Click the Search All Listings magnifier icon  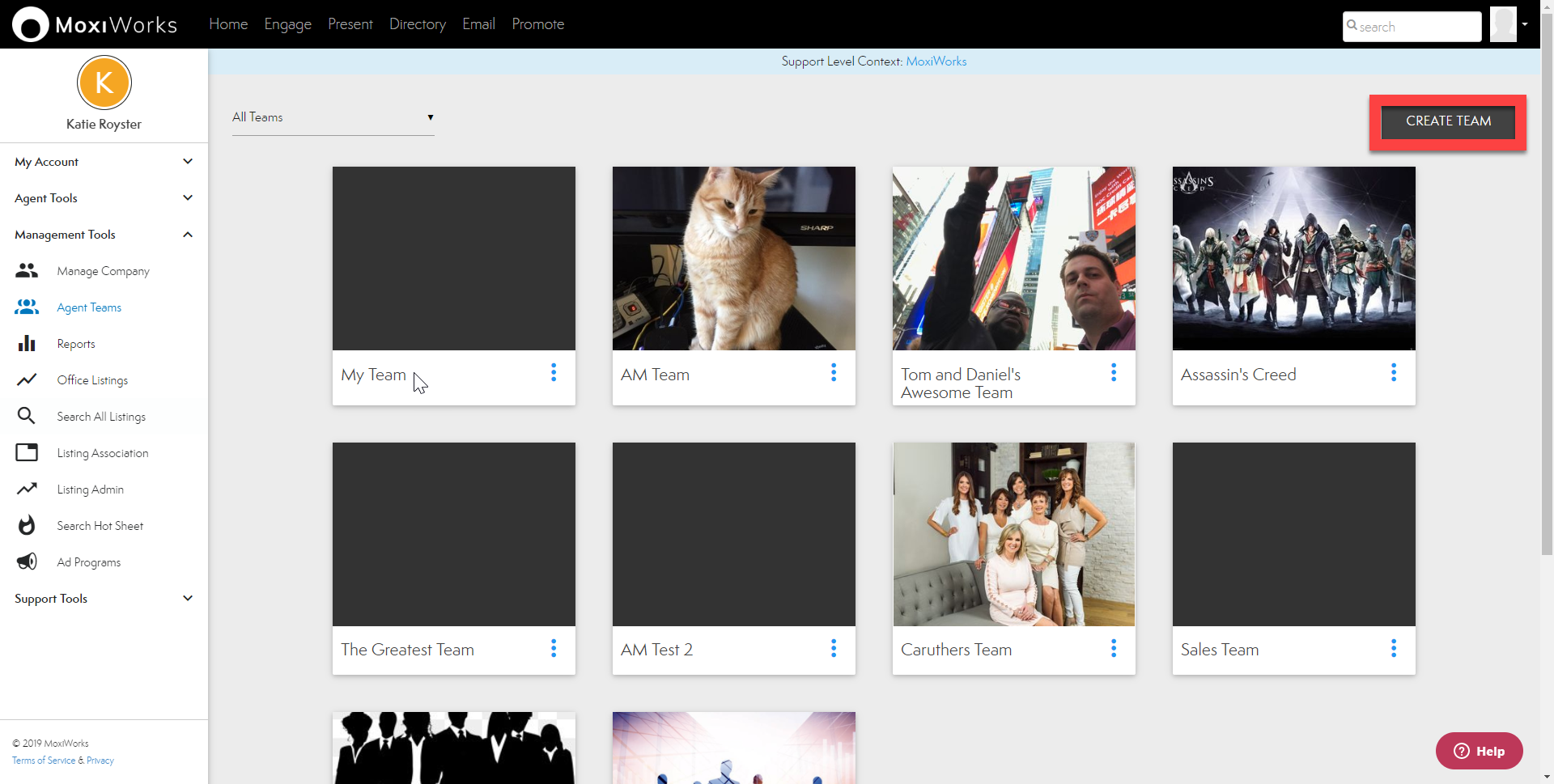tap(27, 416)
